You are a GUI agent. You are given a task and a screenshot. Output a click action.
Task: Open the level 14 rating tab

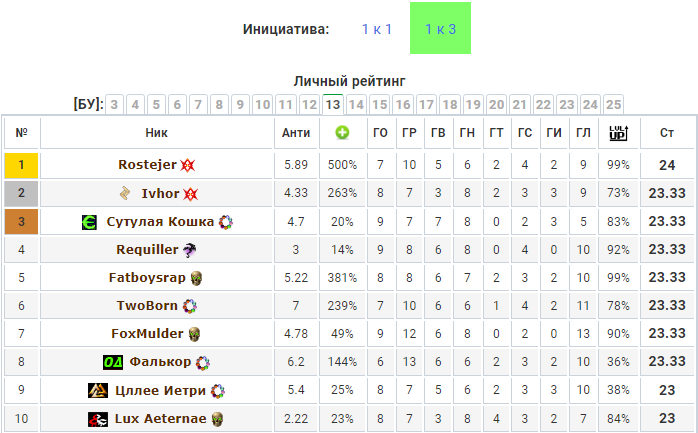356,105
